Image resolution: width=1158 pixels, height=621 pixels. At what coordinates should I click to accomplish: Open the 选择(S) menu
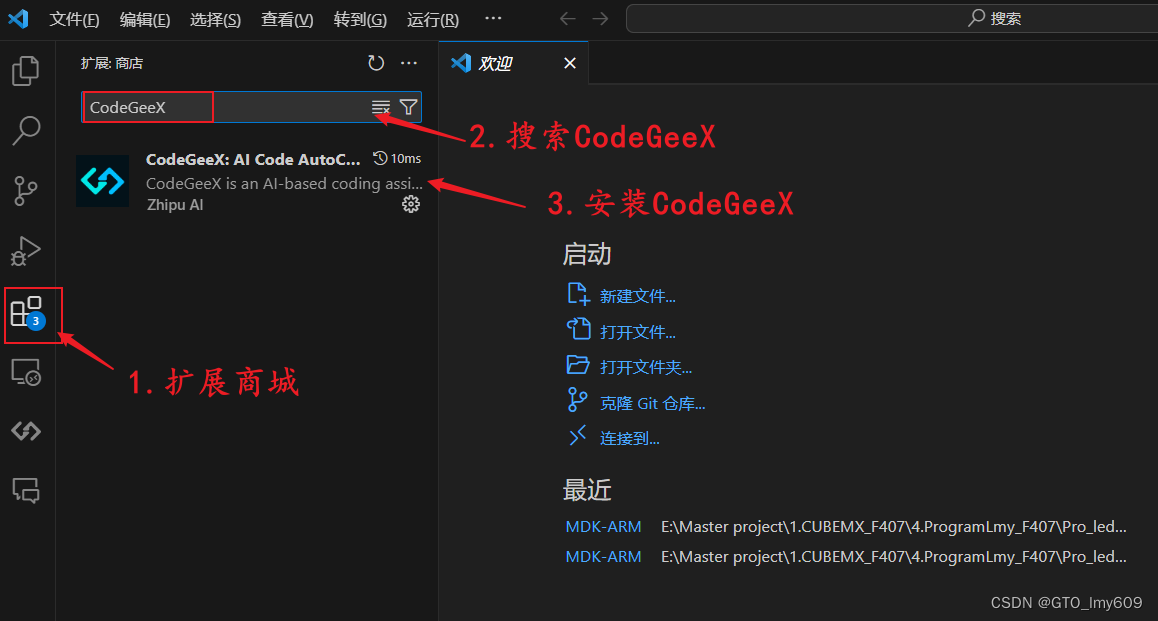point(215,20)
